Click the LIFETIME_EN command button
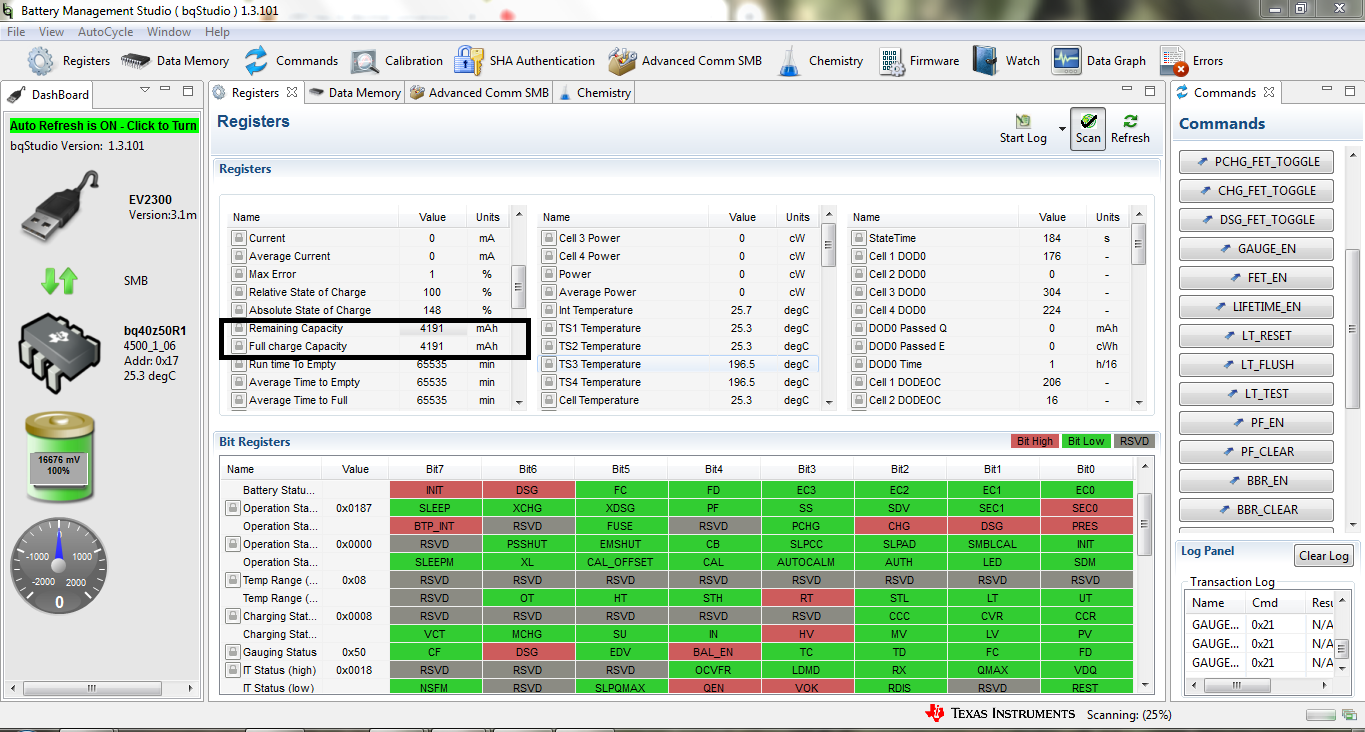Screen dimensions: 1365x732 [x=1256, y=307]
